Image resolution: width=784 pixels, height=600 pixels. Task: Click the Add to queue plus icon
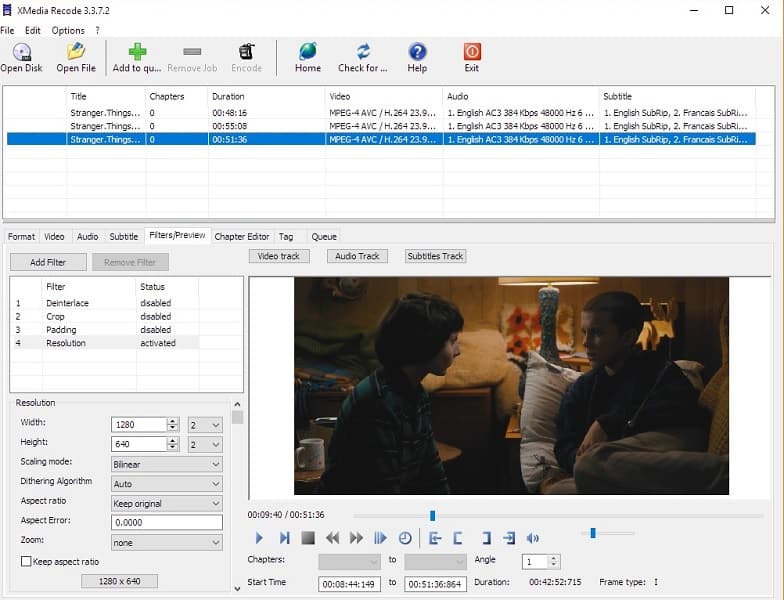coord(138,52)
